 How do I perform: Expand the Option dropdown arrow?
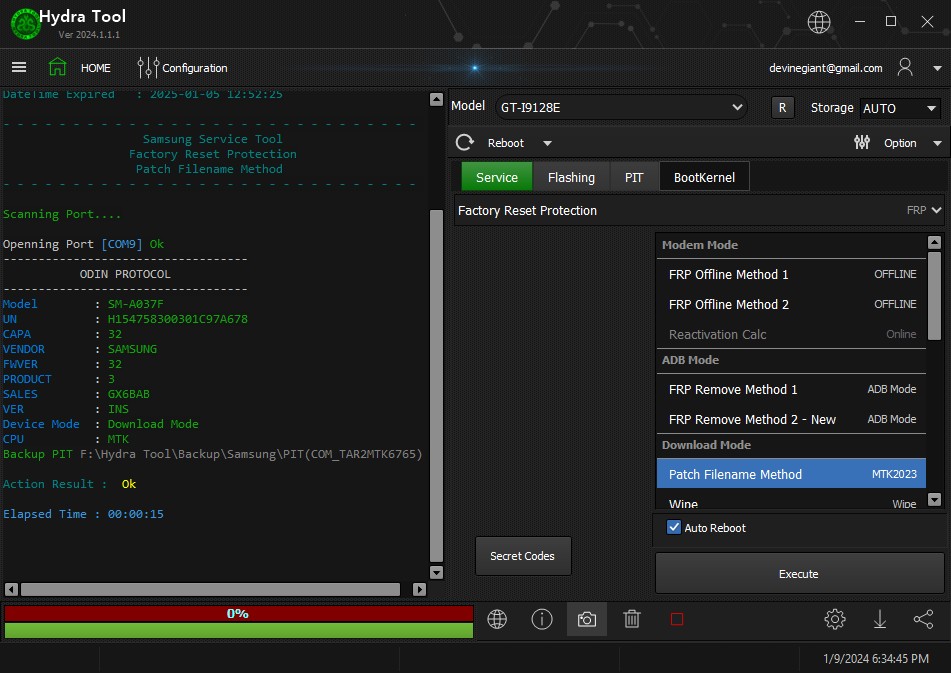[937, 143]
